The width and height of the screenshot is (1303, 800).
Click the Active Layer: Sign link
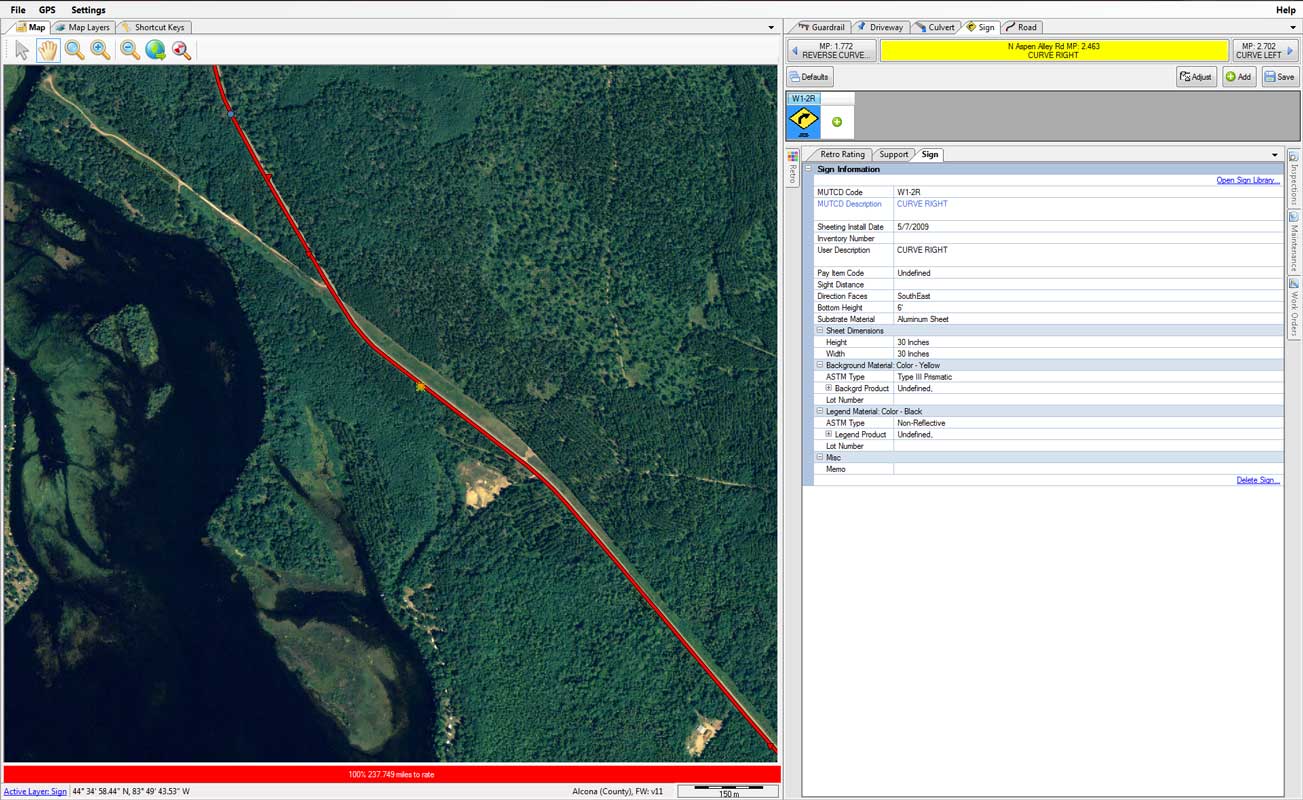pos(35,791)
